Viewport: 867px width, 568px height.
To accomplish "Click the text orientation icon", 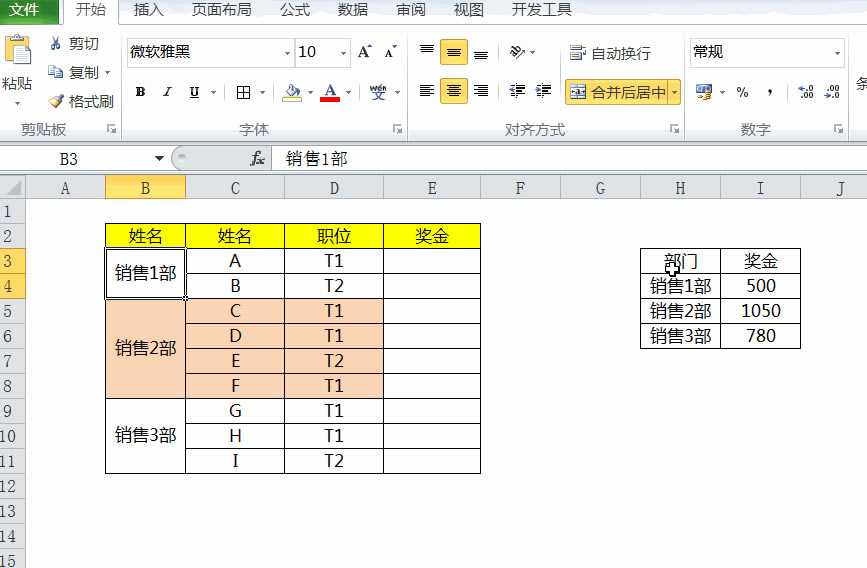I will coord(517,52).
